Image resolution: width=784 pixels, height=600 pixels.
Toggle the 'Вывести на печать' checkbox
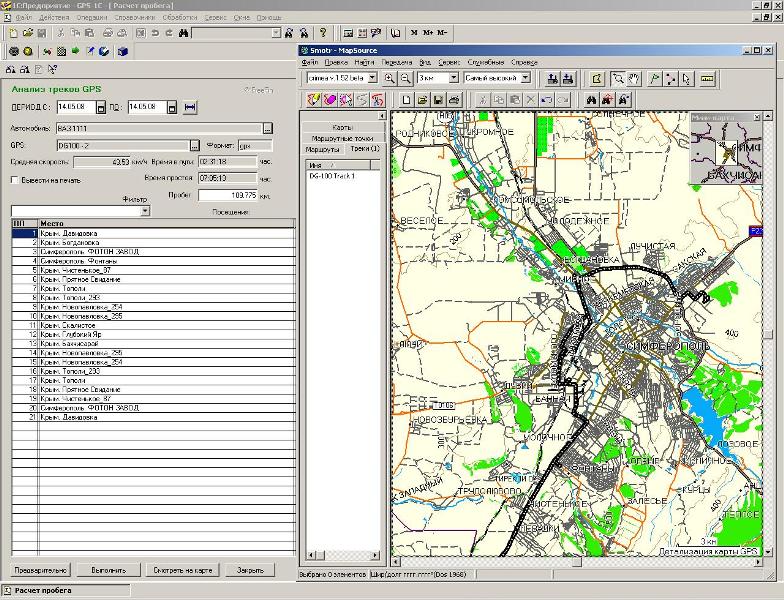click(14, 180)
